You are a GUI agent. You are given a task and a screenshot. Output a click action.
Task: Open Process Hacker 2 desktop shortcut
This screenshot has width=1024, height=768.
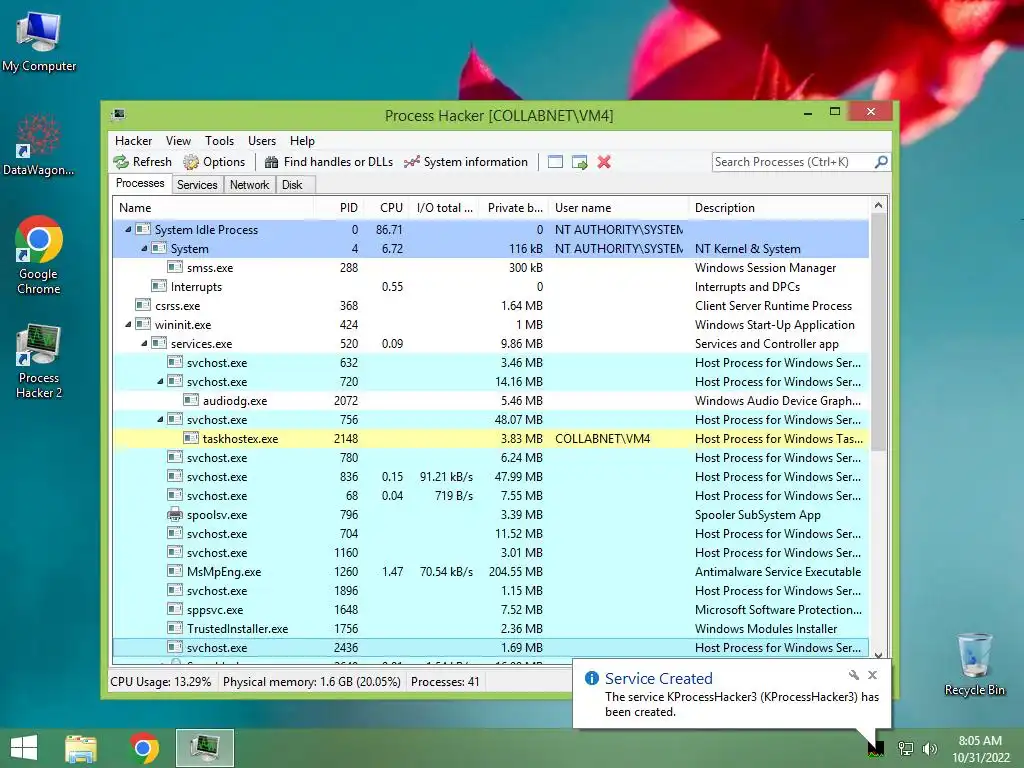[39, 361]
